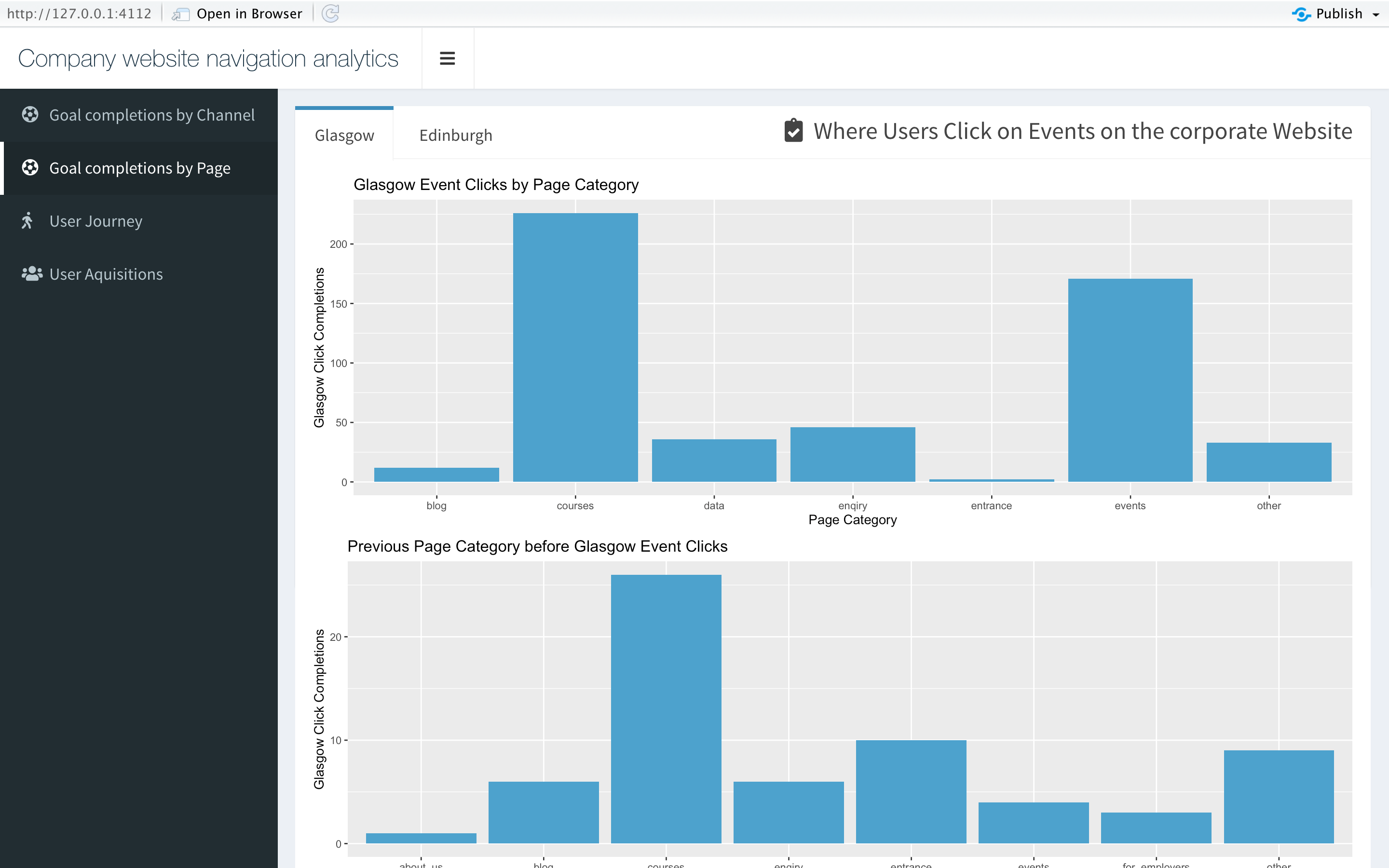Toggle the sidebar hamburger menu

click(x=447, y=58)
